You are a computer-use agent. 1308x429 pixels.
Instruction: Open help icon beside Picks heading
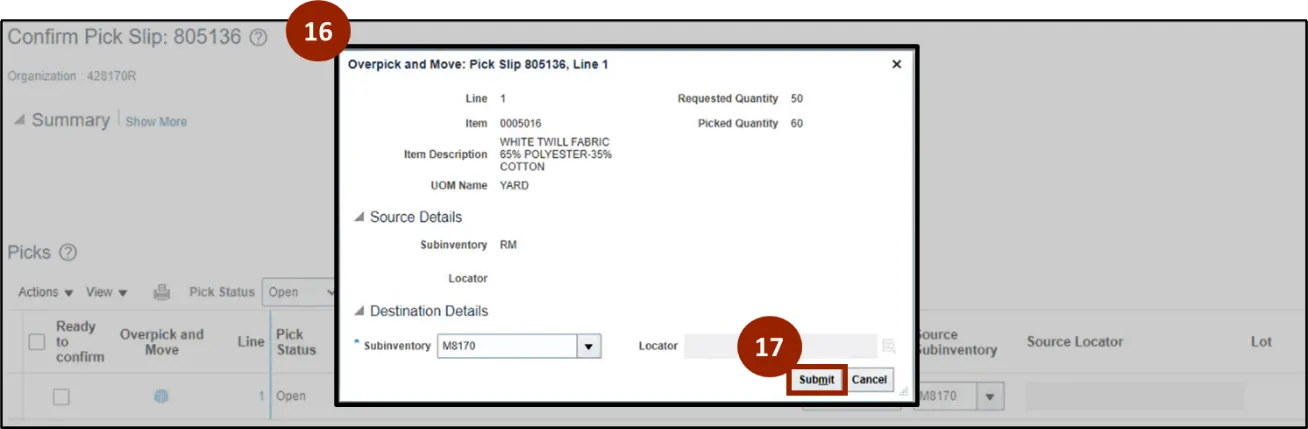(x=68, y=252)
